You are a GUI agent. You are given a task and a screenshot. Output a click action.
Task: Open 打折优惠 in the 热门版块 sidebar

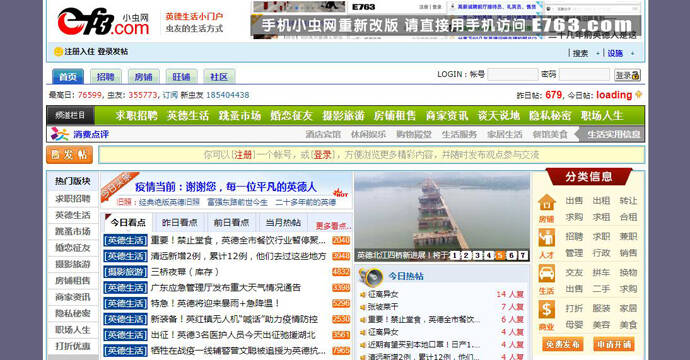pos(73,346)
